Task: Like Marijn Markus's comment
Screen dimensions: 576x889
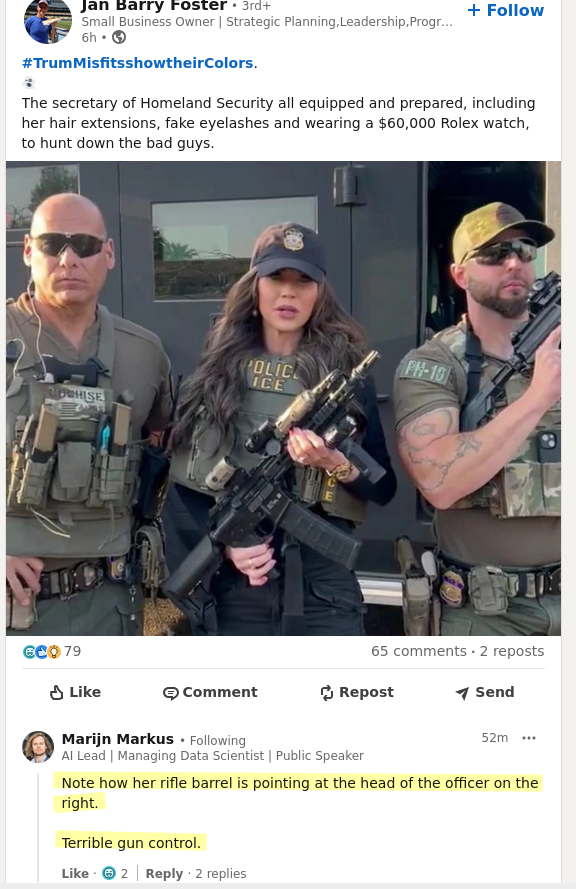Action: coord(75,873)
